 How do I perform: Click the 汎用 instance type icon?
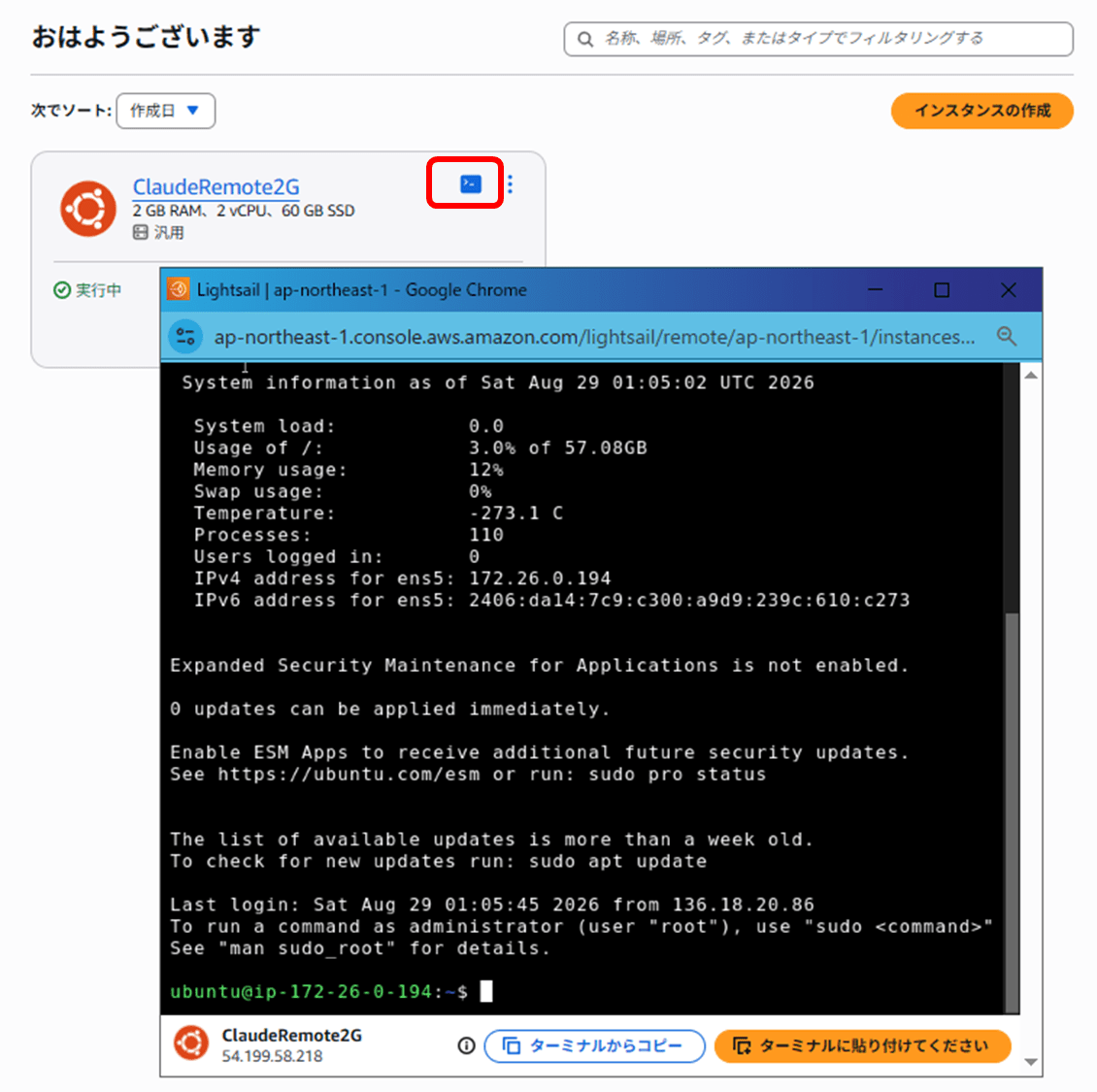click(140, 232)
